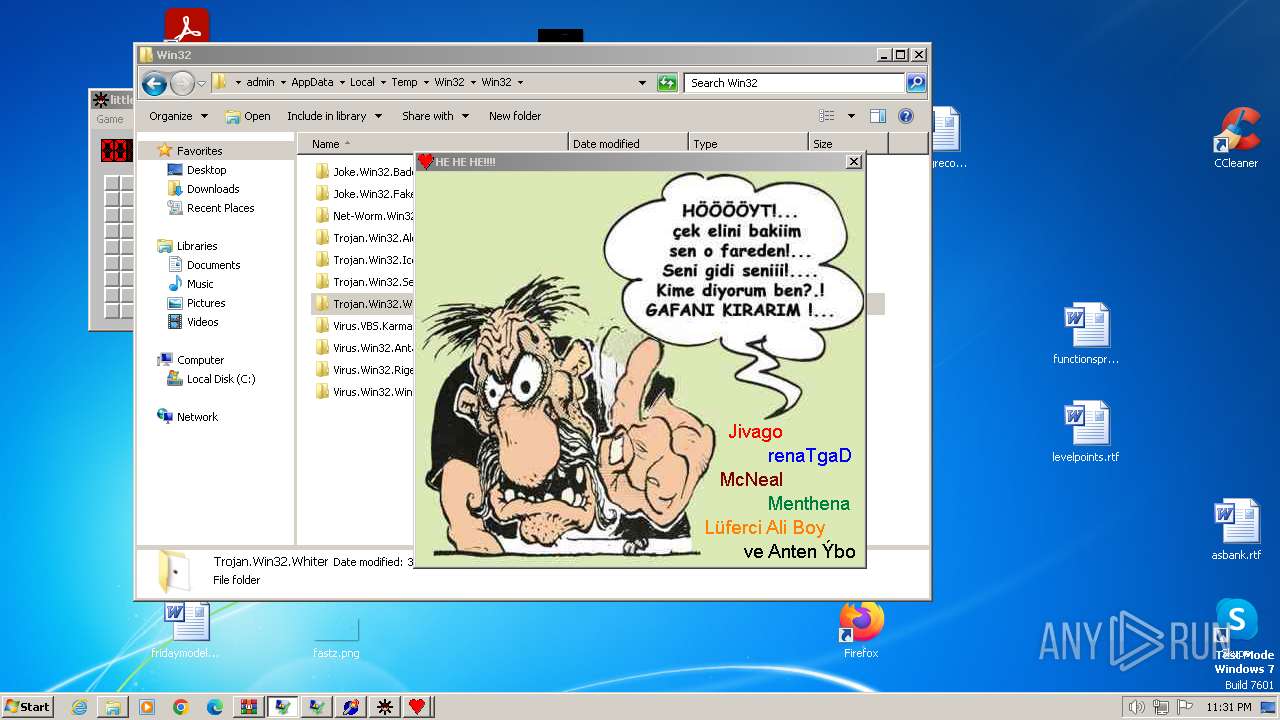Screen dimensions: 1280x720
Task: Sort the list by the Size column
Action: (847, 144)
